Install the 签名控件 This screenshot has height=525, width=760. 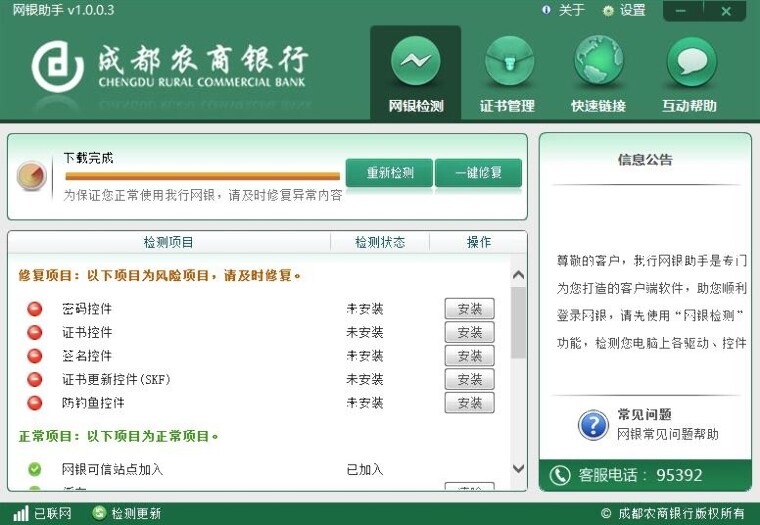point(469,356)
